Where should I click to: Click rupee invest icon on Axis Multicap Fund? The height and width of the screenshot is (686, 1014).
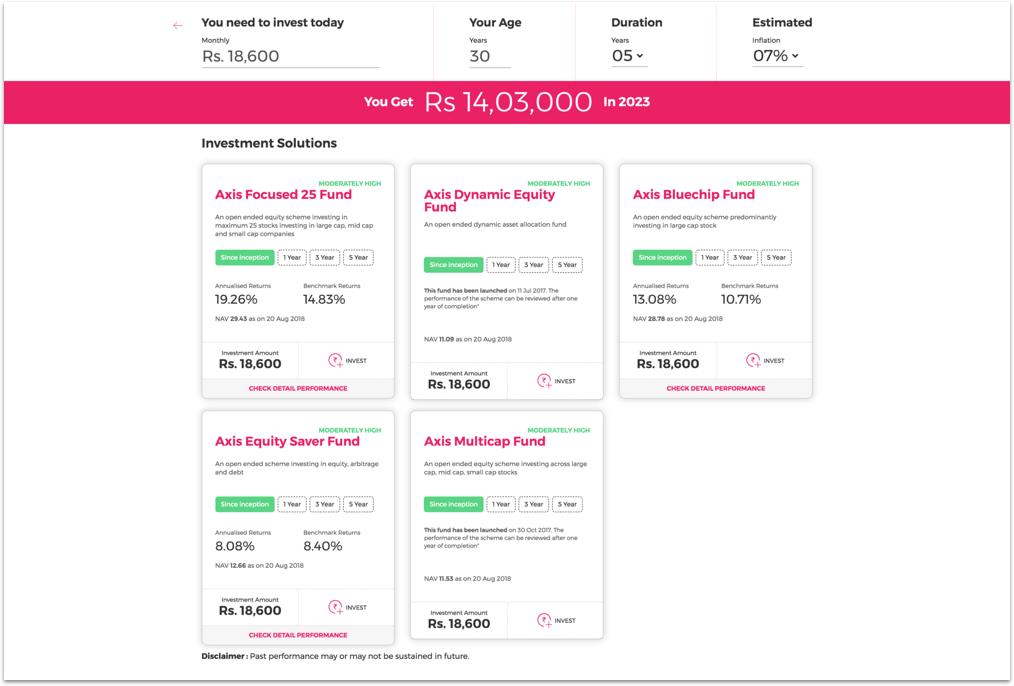pos(544,620)
